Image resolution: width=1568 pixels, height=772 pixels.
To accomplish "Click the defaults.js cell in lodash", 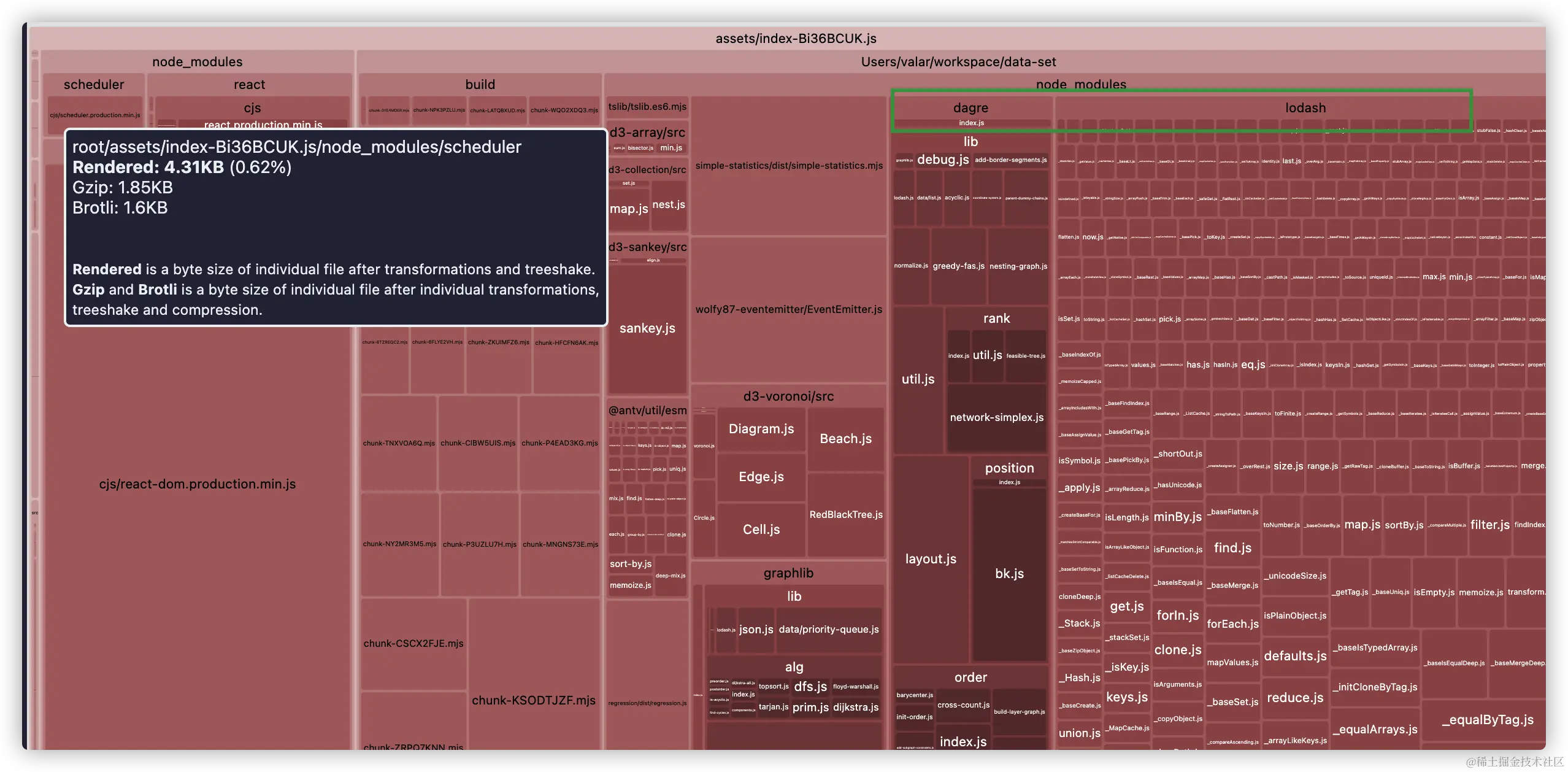I will coord(1295,656).
